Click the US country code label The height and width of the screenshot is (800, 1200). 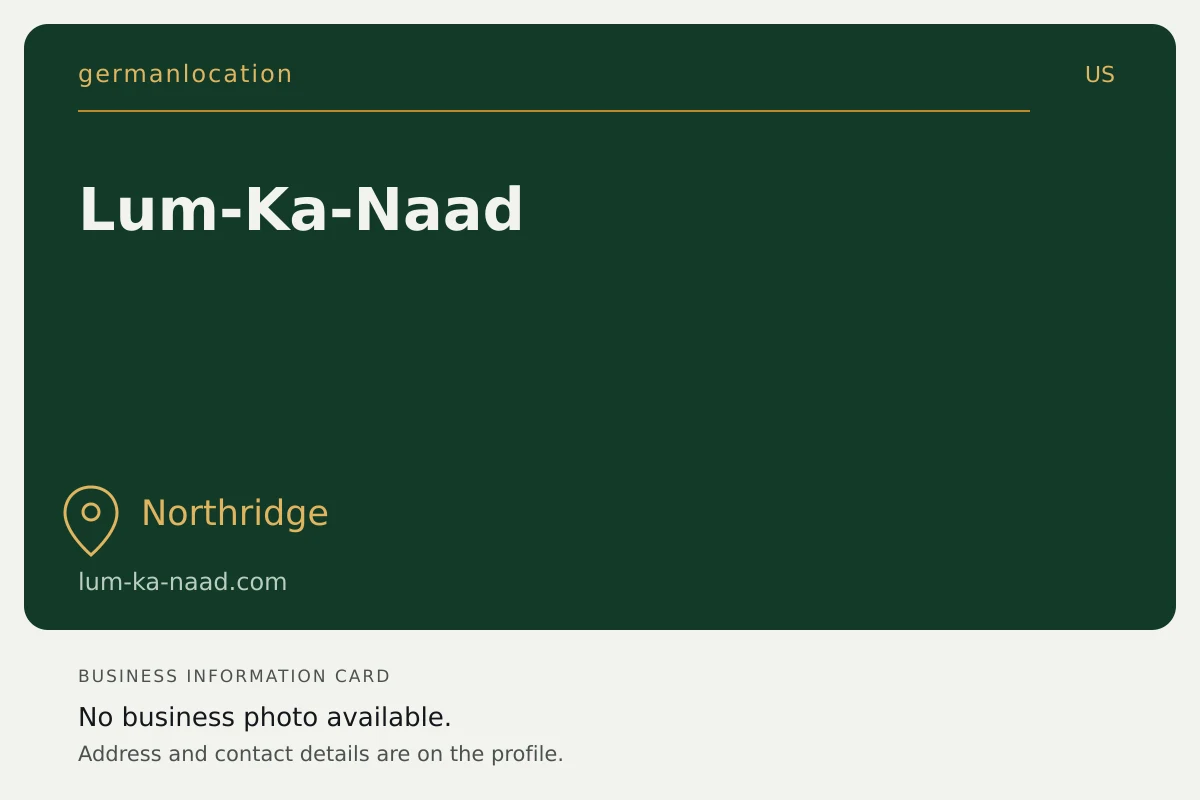[1100, 75]
